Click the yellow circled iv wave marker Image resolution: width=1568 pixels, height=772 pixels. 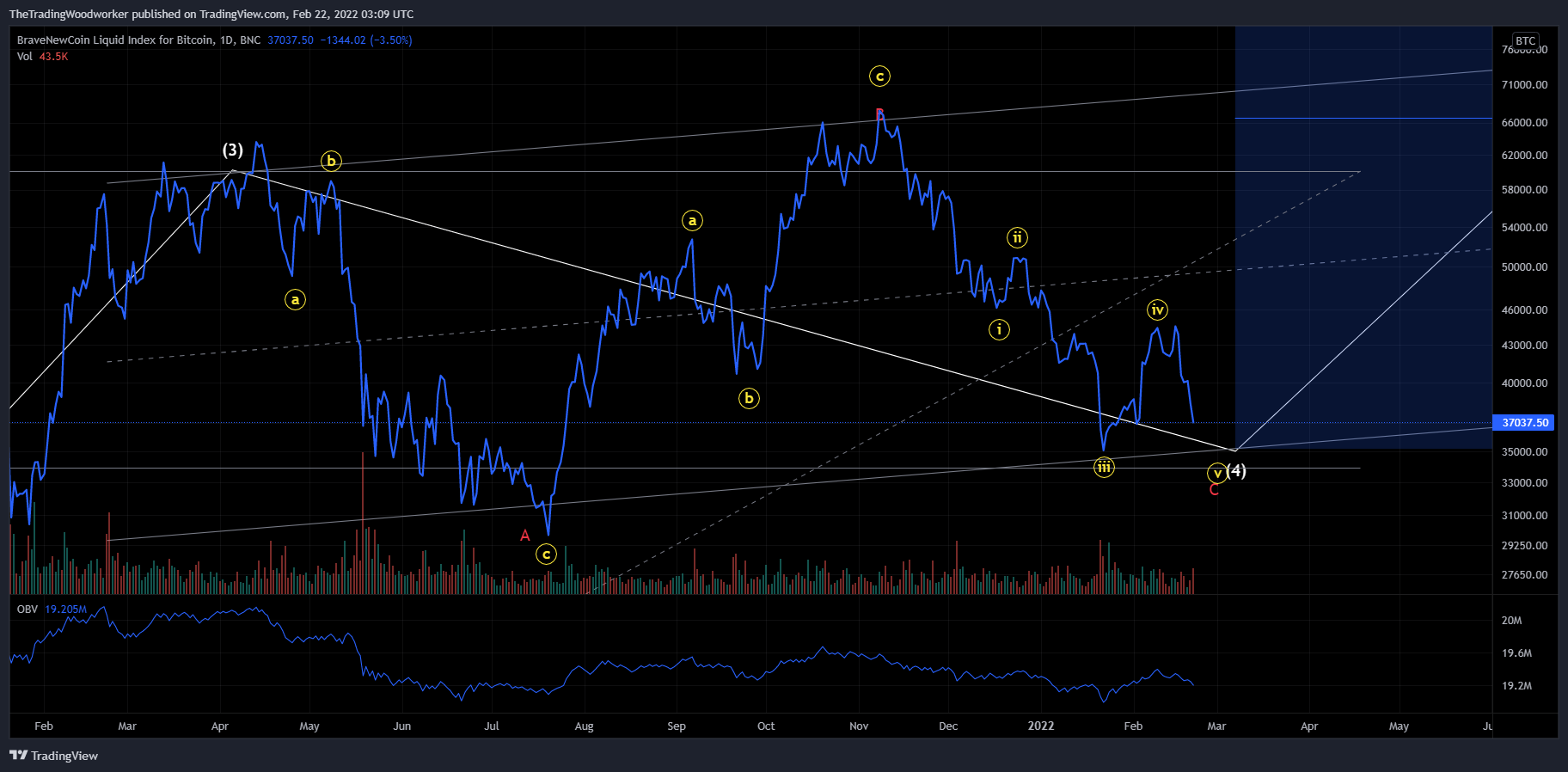click(1157, 309)
